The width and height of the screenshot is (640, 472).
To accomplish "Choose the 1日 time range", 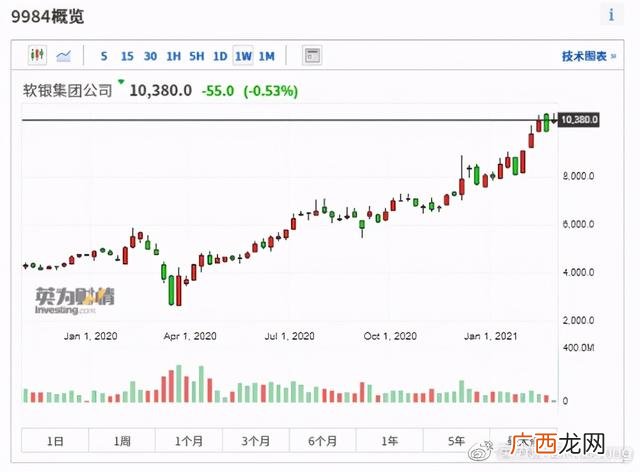I will pos(55,441).
